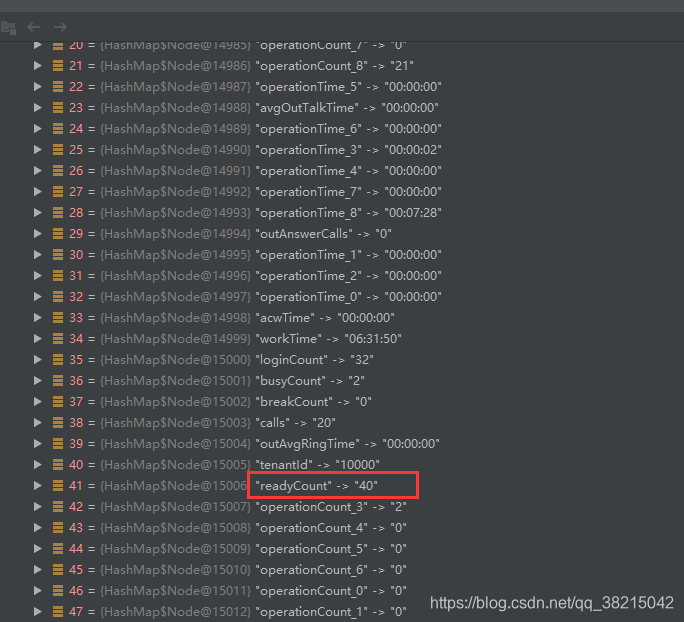
Task: Click the field icon of entry 44
Action: [x=58, y=548]
